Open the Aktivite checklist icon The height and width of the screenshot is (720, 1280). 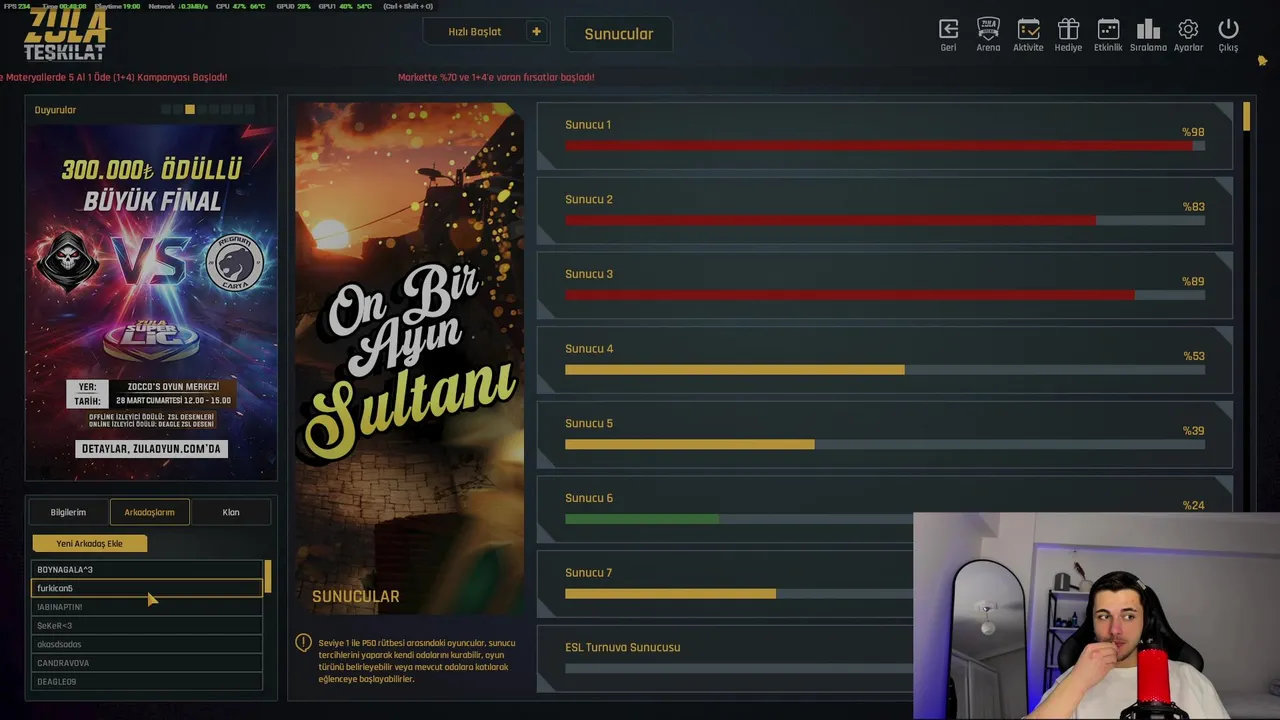(x=1028, y=29)
